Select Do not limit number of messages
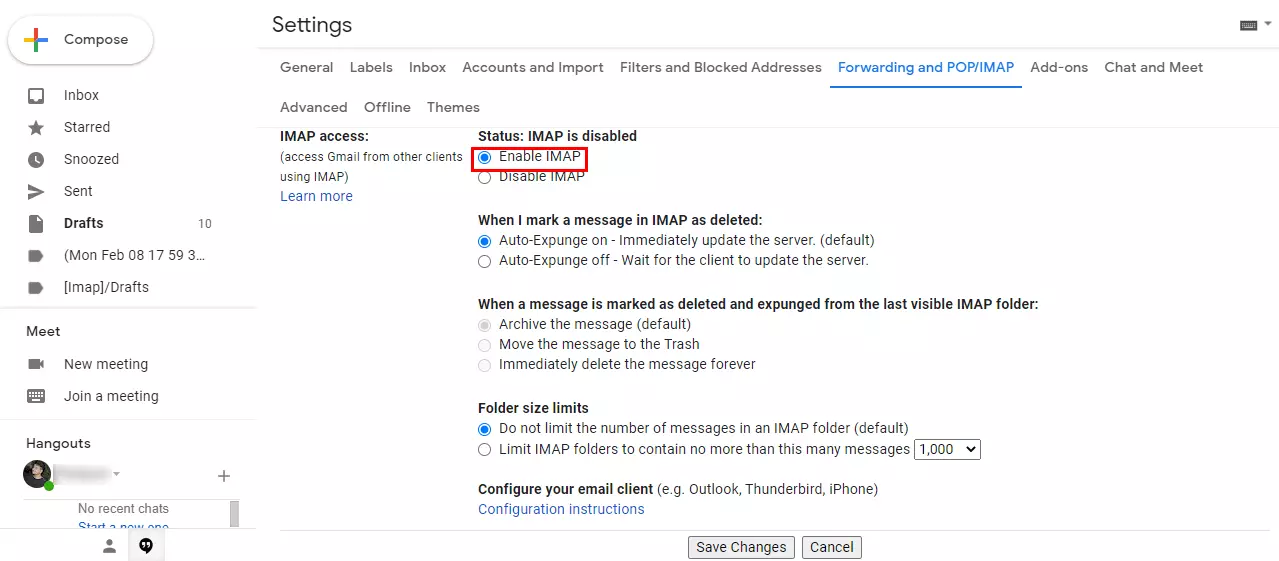 [485, 429]
